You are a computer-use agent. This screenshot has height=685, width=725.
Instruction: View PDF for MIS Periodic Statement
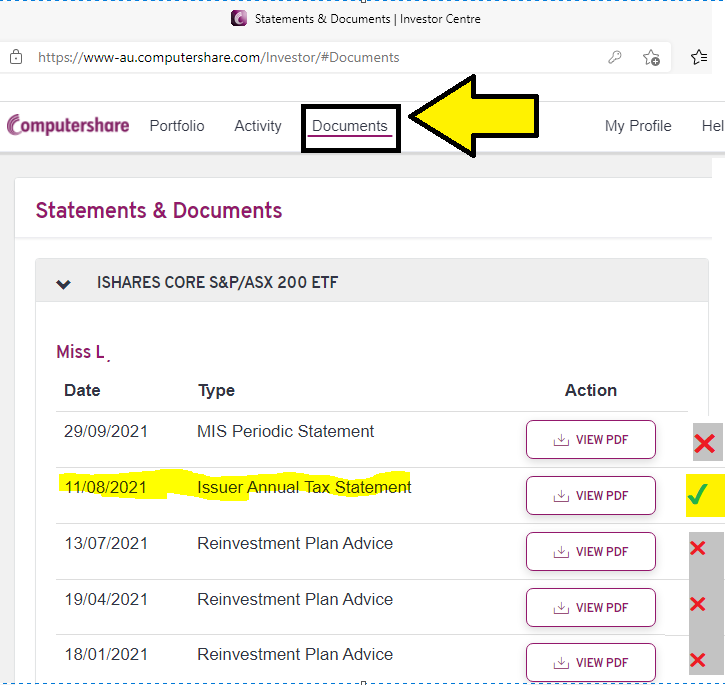coord(590,439)
